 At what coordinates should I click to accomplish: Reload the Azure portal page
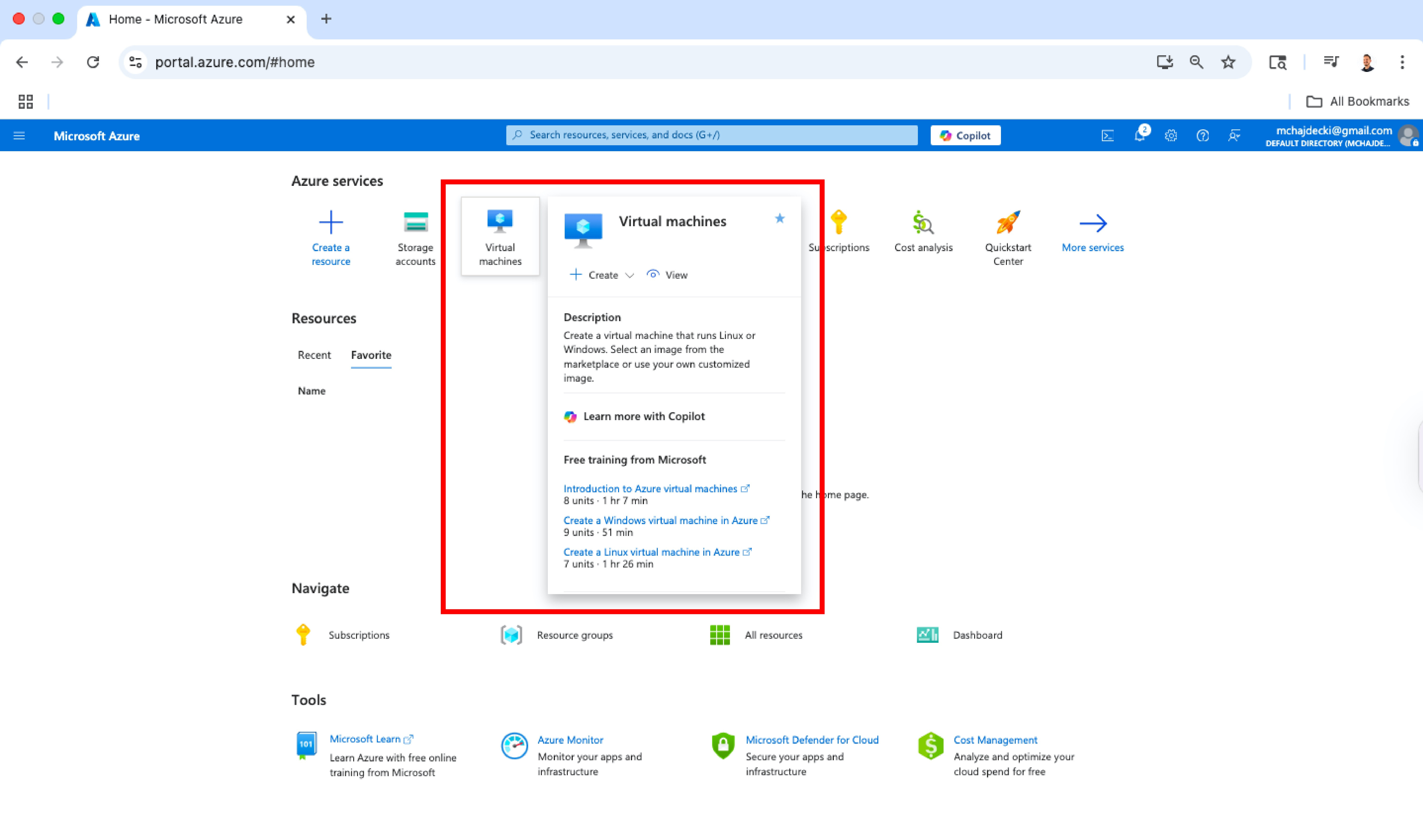(x=93, y=62)
